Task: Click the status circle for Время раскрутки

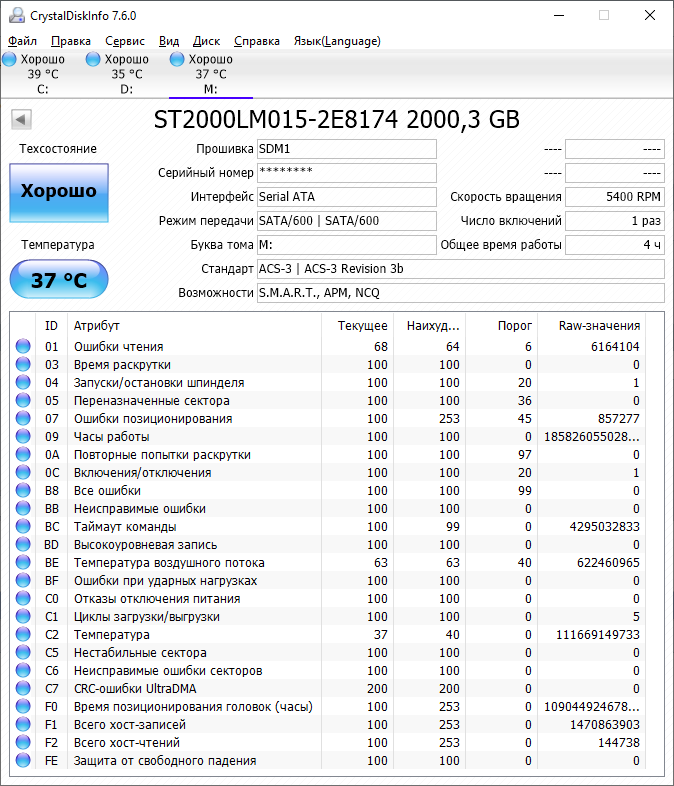Action: coord(23,364)
